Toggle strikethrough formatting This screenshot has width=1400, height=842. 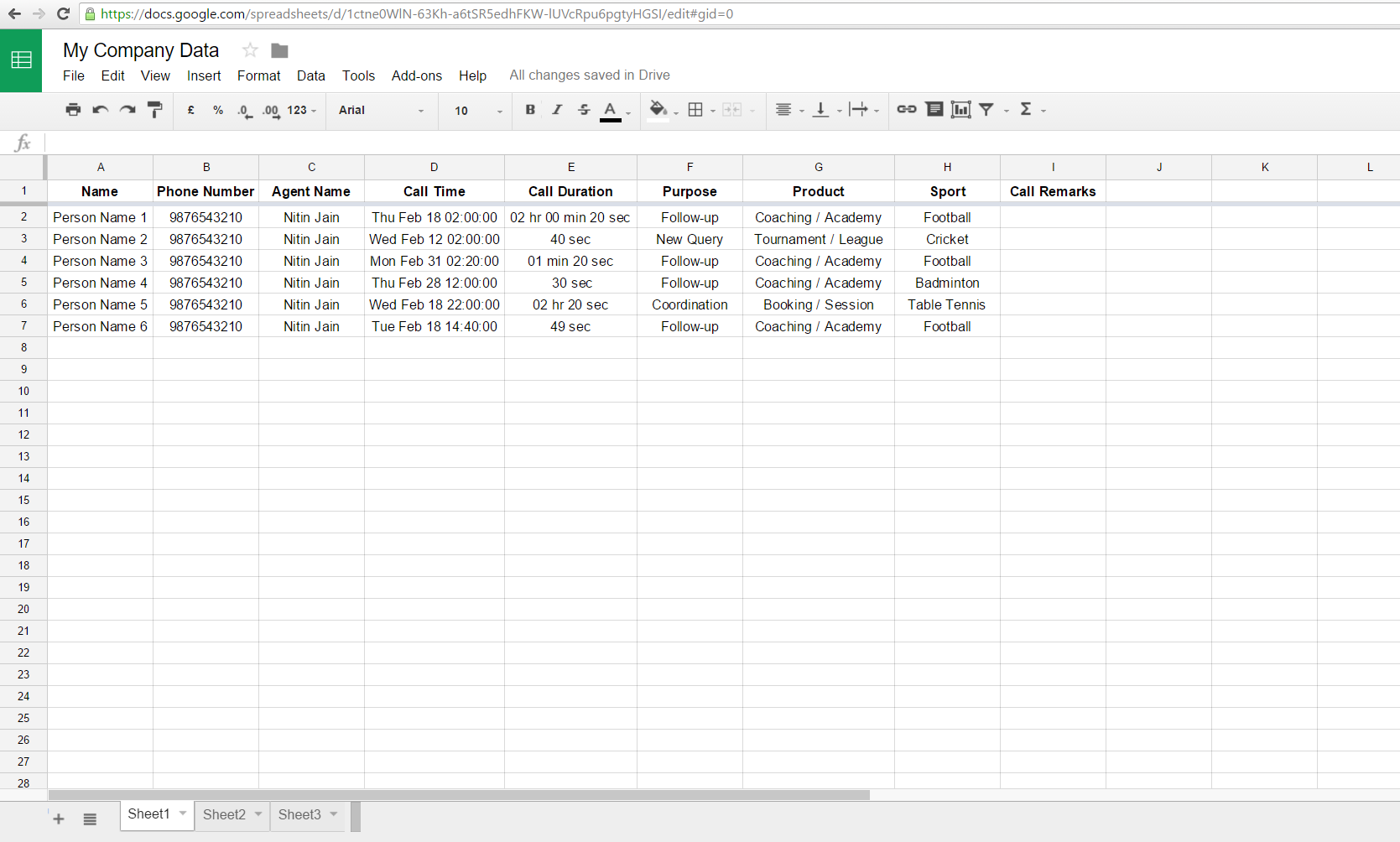(584, 110)
